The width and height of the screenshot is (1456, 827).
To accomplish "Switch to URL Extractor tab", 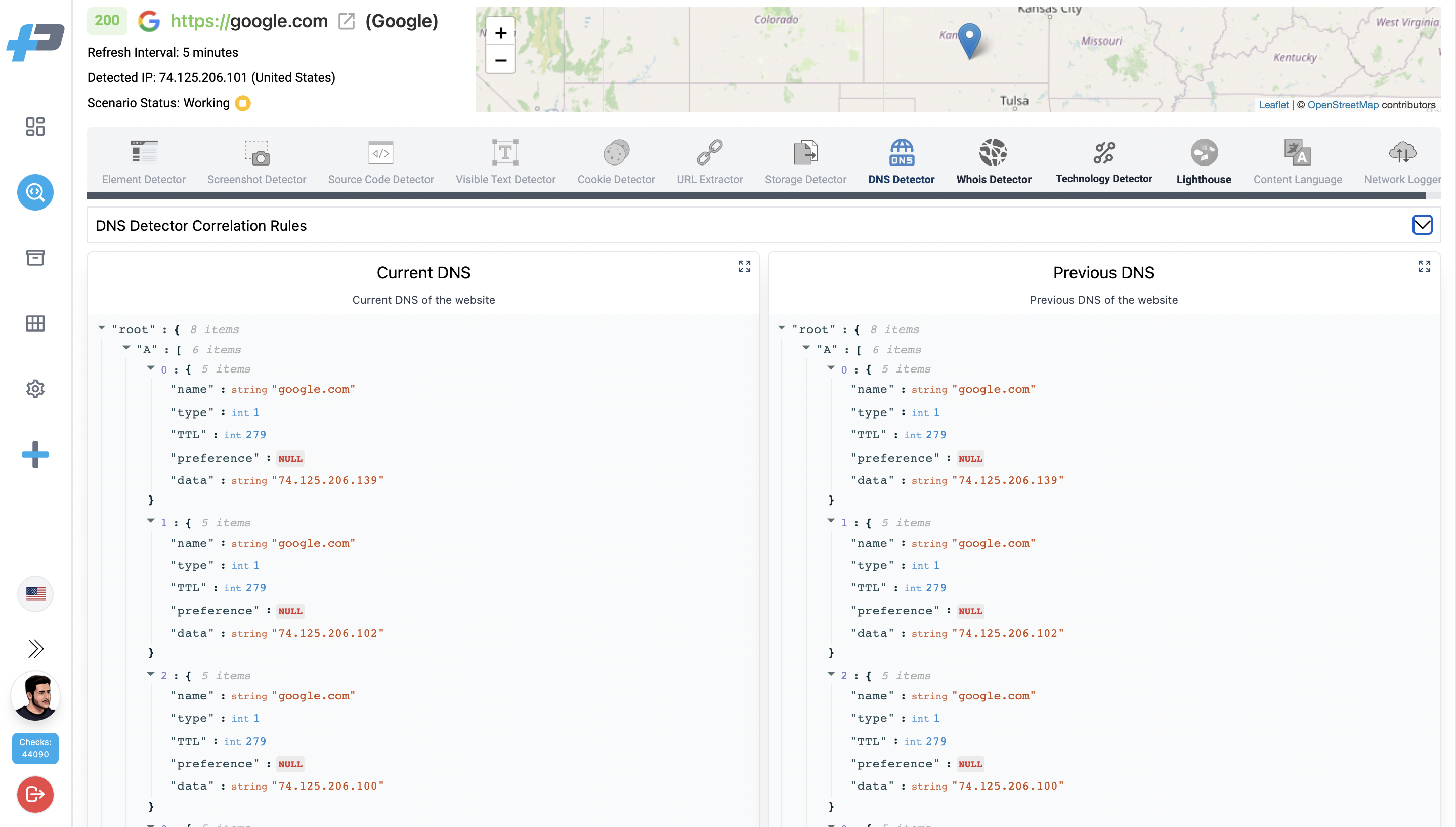I will pos(710,162).
